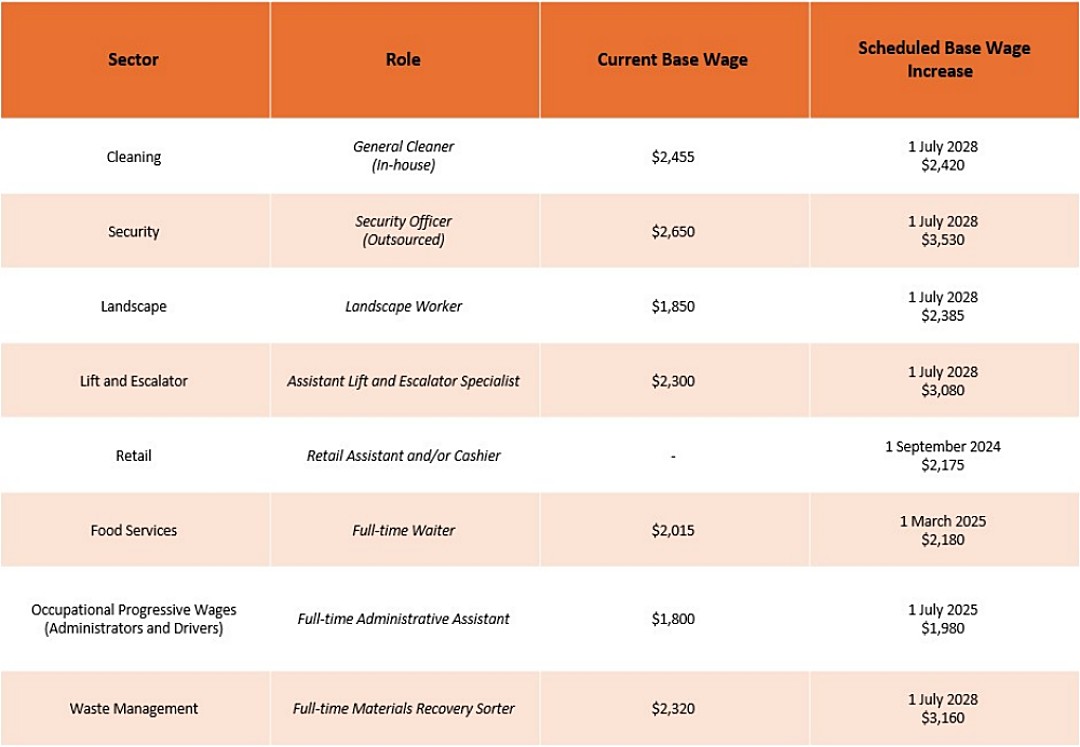Select the Current Base Wage header
The height and width of the screenshot is (747, 1080).
coord(673,60)
